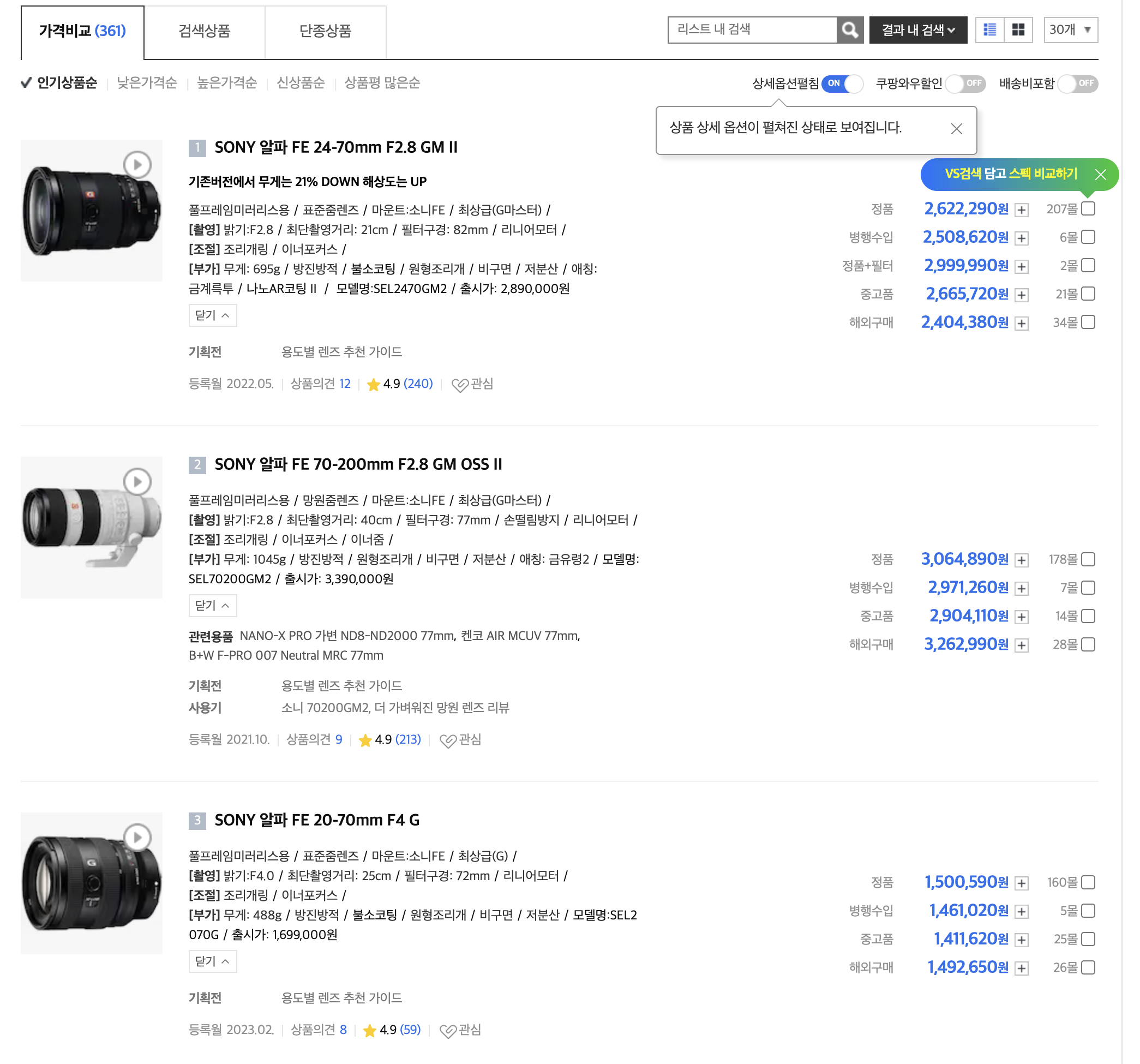Screen dimensions: 1140x1064
Task: Open the 24-70mm GM II lens thumbnail
Action: coord(92,211)
